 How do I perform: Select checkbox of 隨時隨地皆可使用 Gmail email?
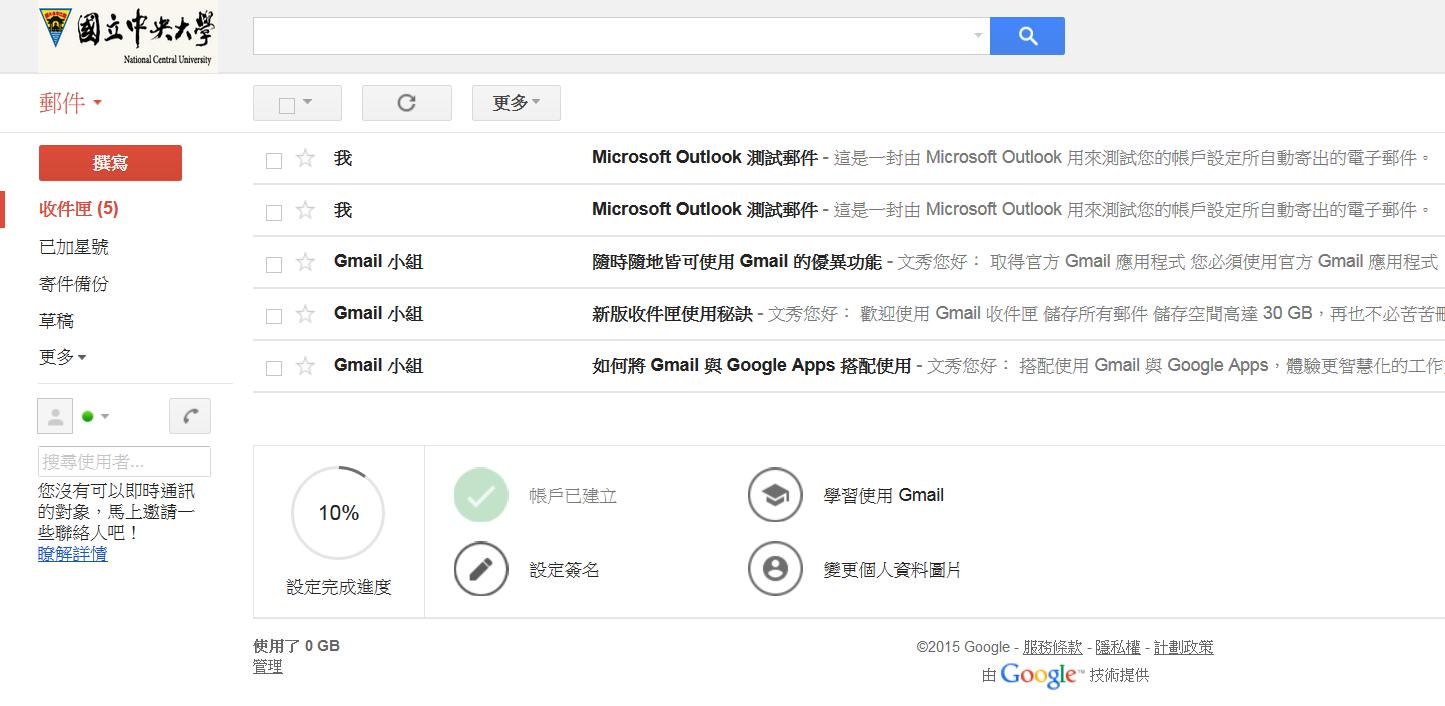(x=274, y=264)
